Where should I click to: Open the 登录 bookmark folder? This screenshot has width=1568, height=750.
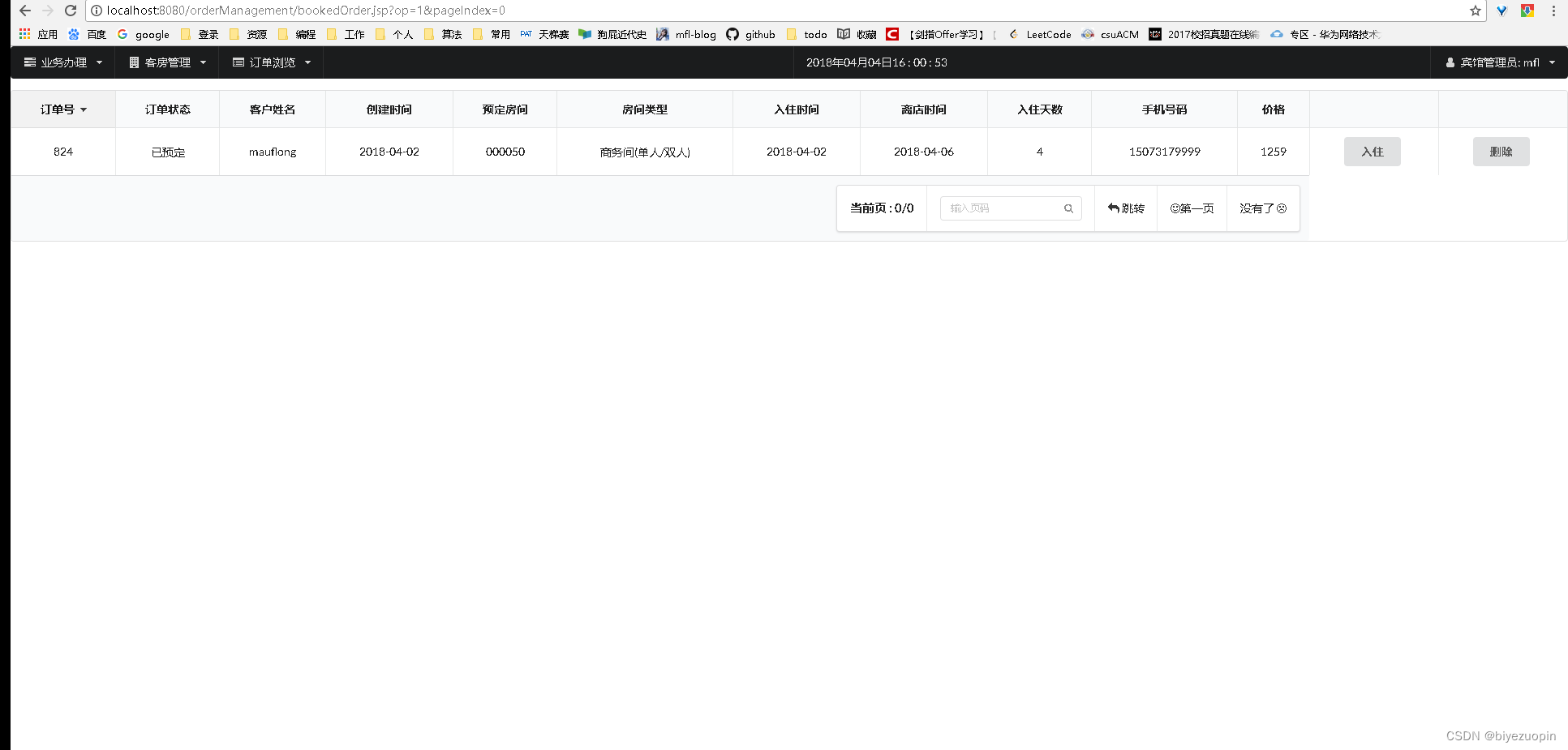[x=200, y=34]
